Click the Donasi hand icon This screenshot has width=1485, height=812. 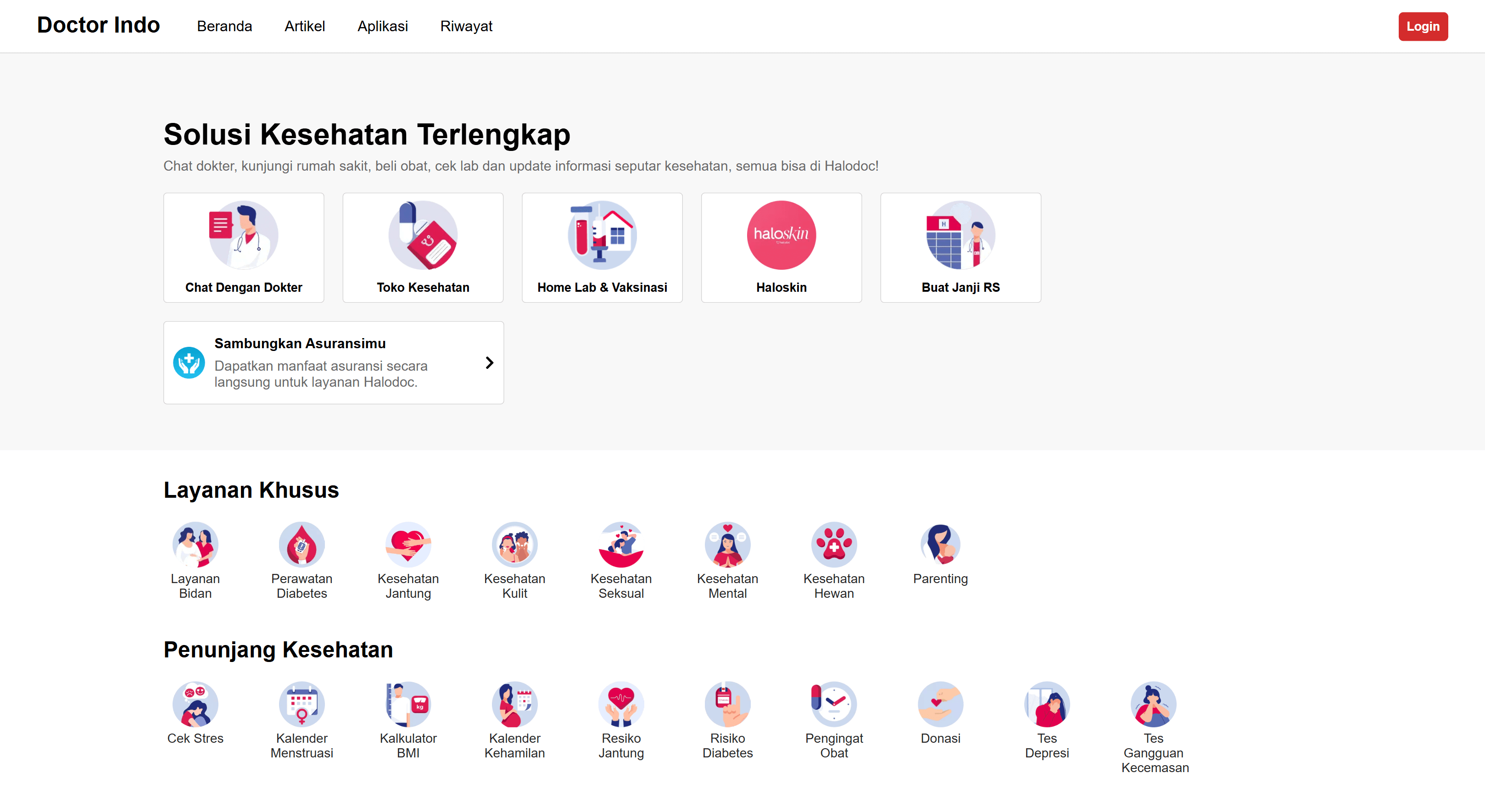[x=940, y=704]
